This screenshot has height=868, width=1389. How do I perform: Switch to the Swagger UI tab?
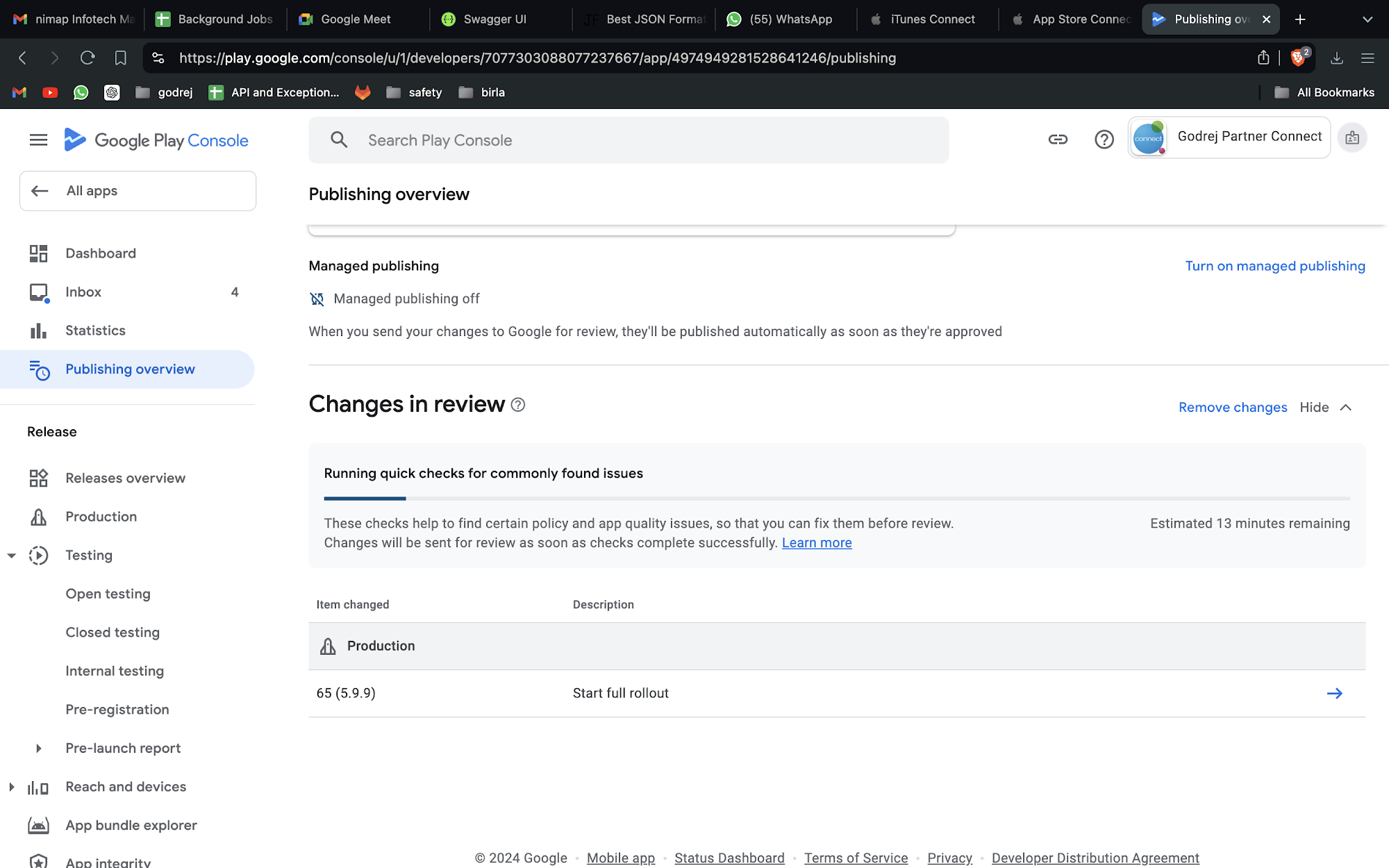tap(494, 19)
